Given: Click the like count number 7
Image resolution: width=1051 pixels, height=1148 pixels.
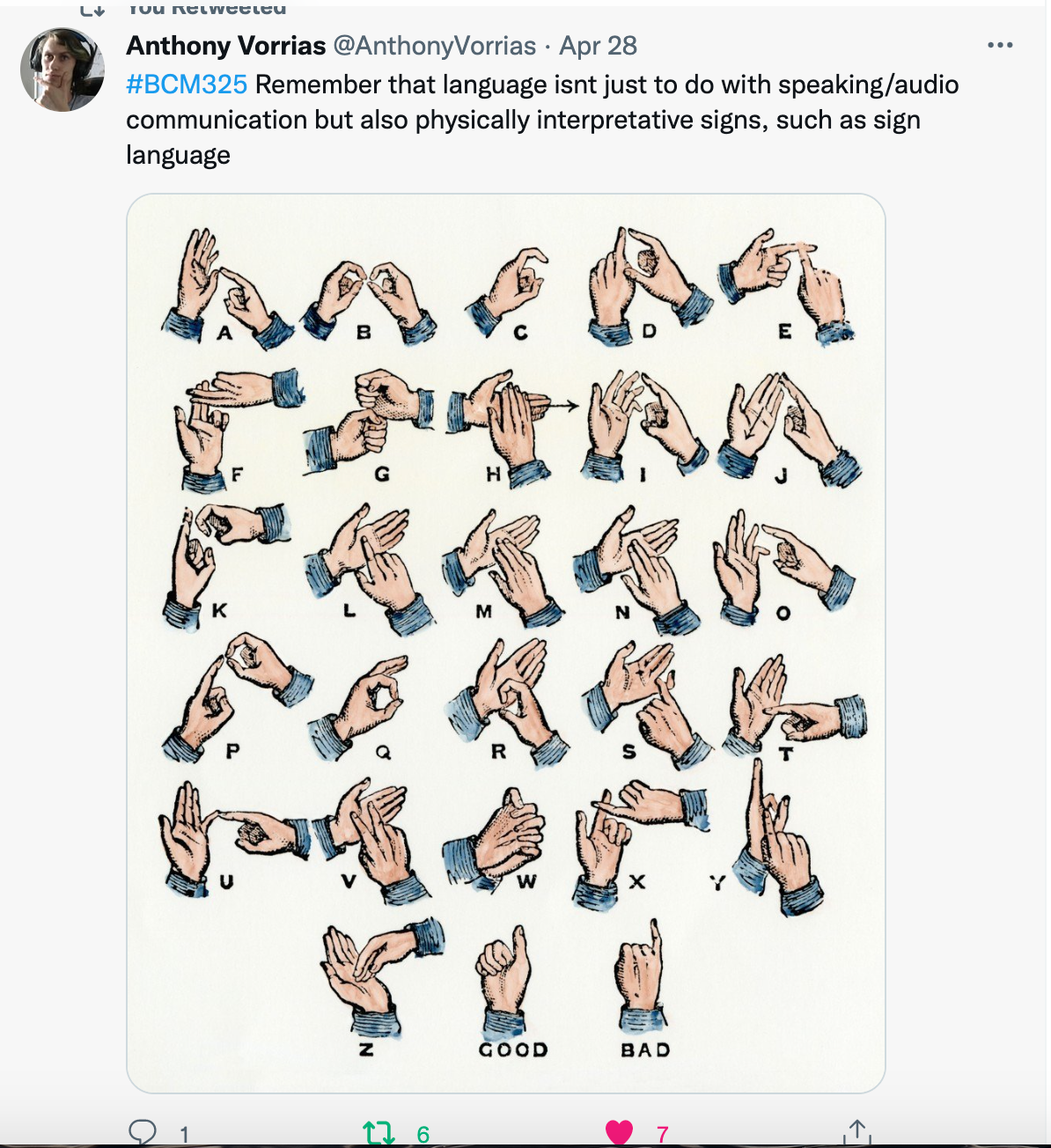Looking at the screenshot, I should pyautogui.click(x=663, y=1135).
